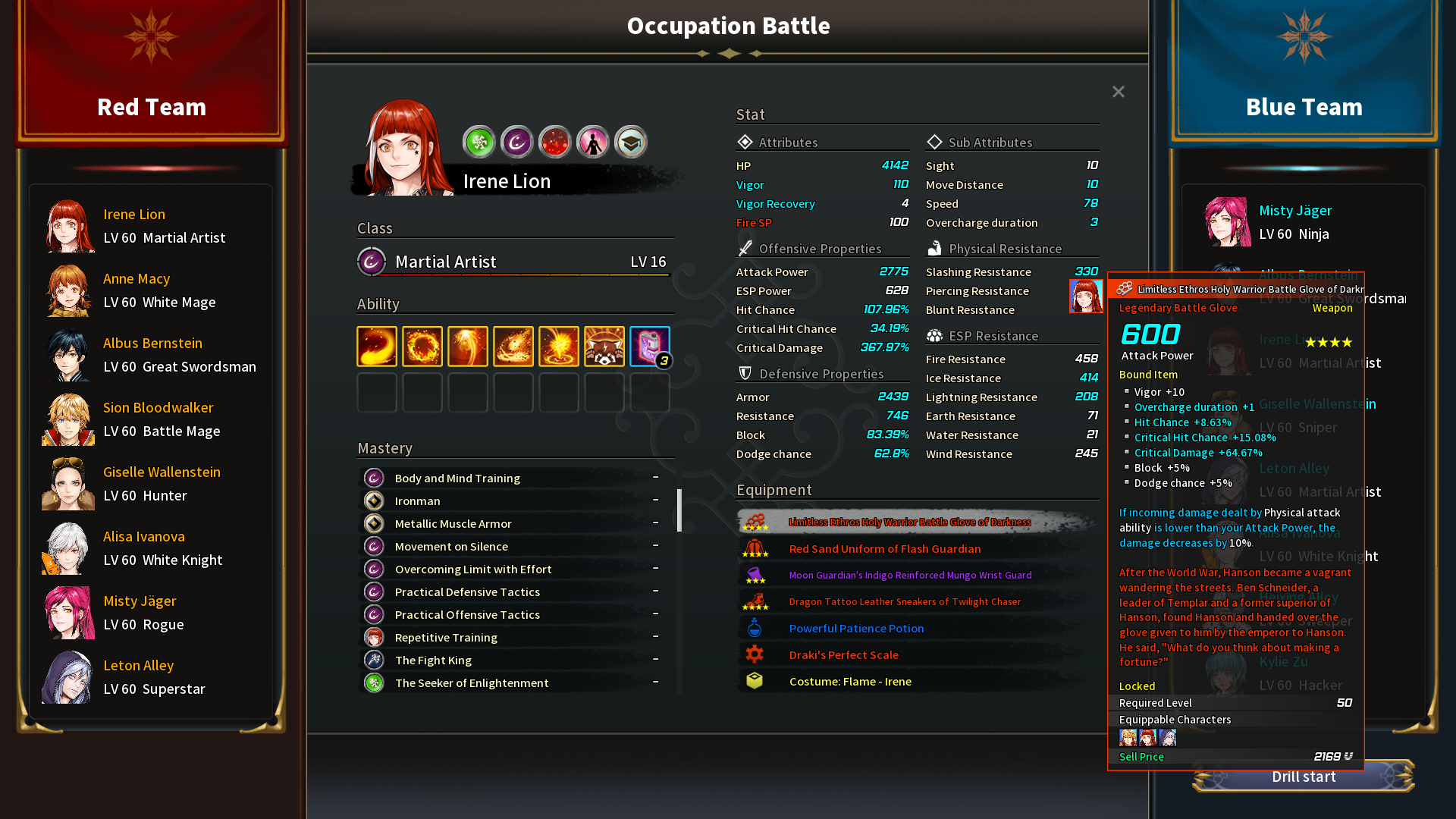Screen dimensions: 1456x819
Task: Select the purple card ability with badge 3
Action: point(650,347)
